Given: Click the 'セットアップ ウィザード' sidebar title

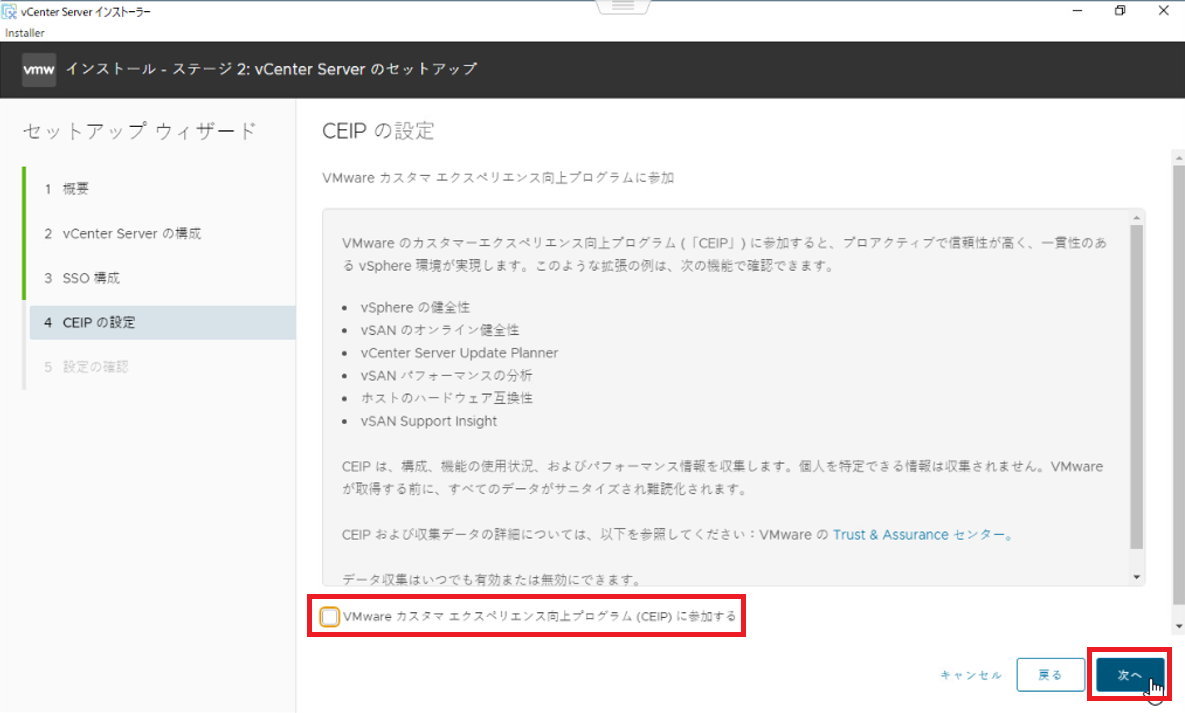Looking at the screenshot, I should 140,131.
